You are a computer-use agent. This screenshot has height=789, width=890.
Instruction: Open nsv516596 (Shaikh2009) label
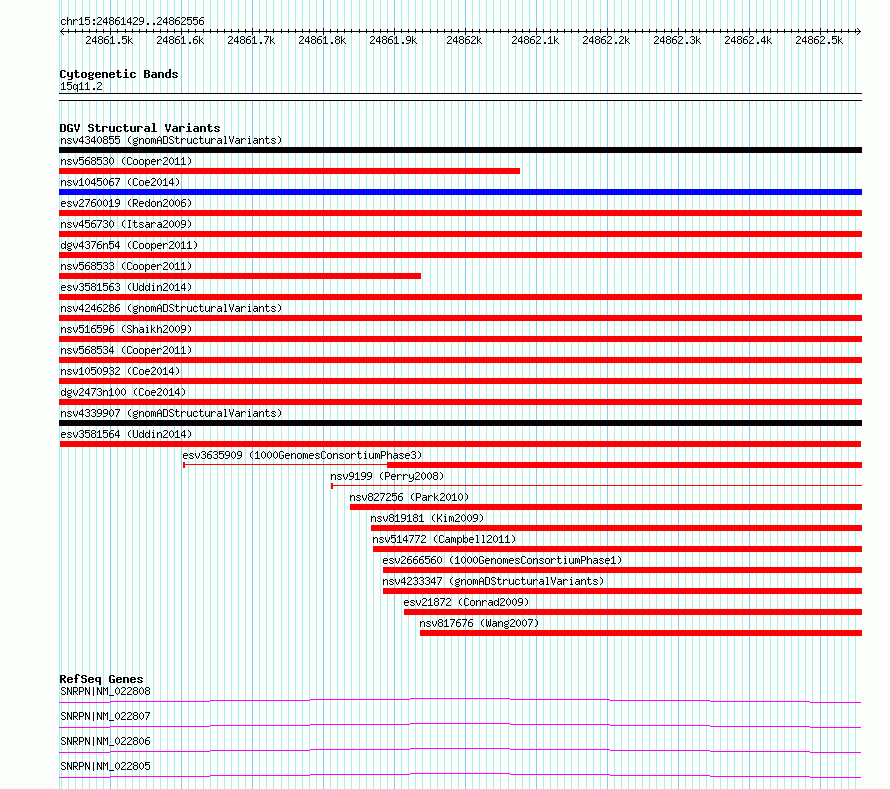[126, 329]
